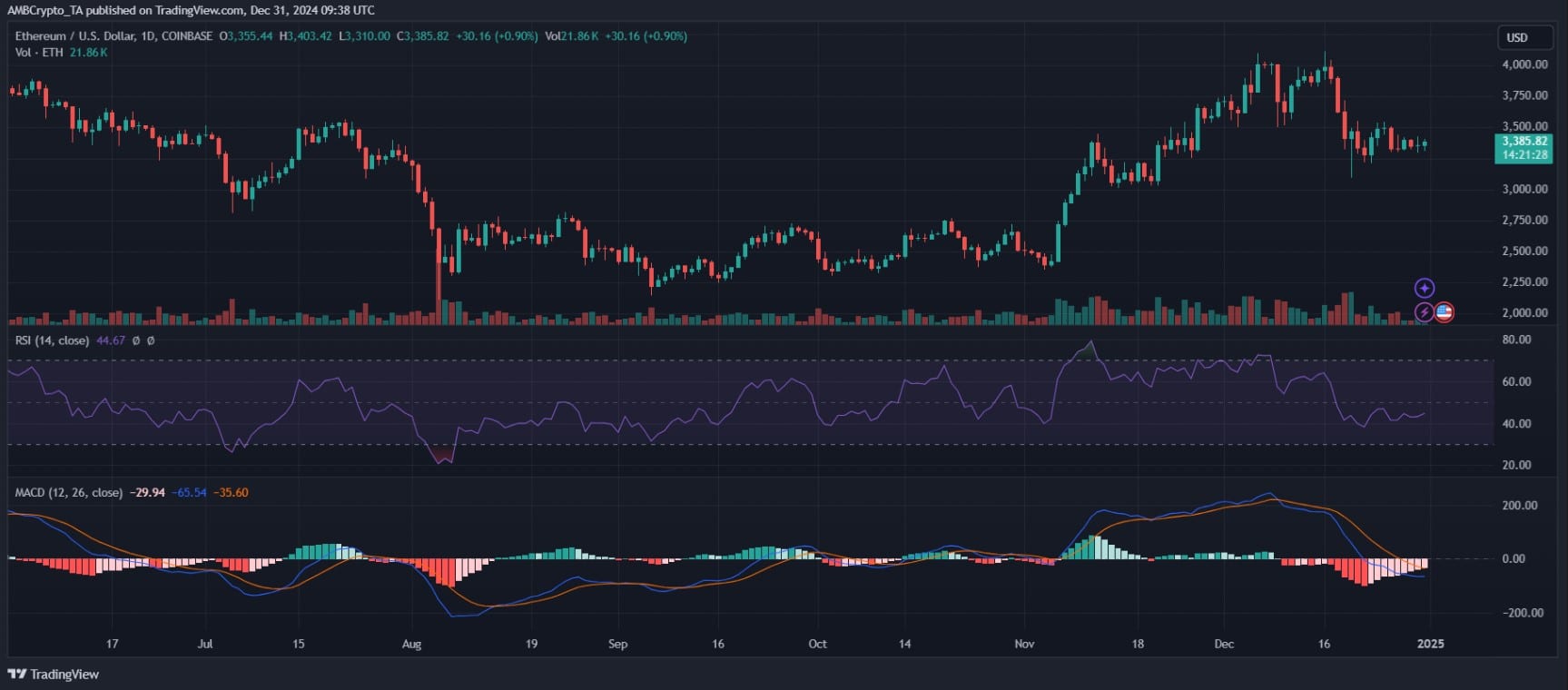Click the Aug label on time axis
This screenshot has width=1568, height=690.
click(x=411, y=644)
